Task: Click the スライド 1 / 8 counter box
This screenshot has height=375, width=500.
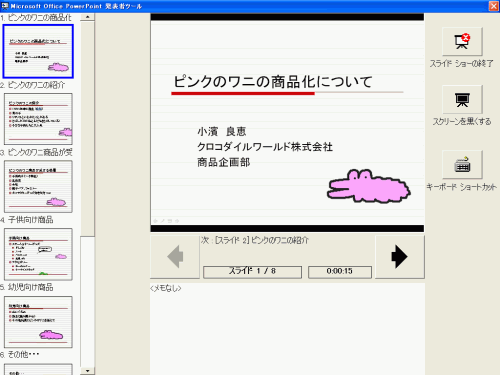Action: pos(252,272)
